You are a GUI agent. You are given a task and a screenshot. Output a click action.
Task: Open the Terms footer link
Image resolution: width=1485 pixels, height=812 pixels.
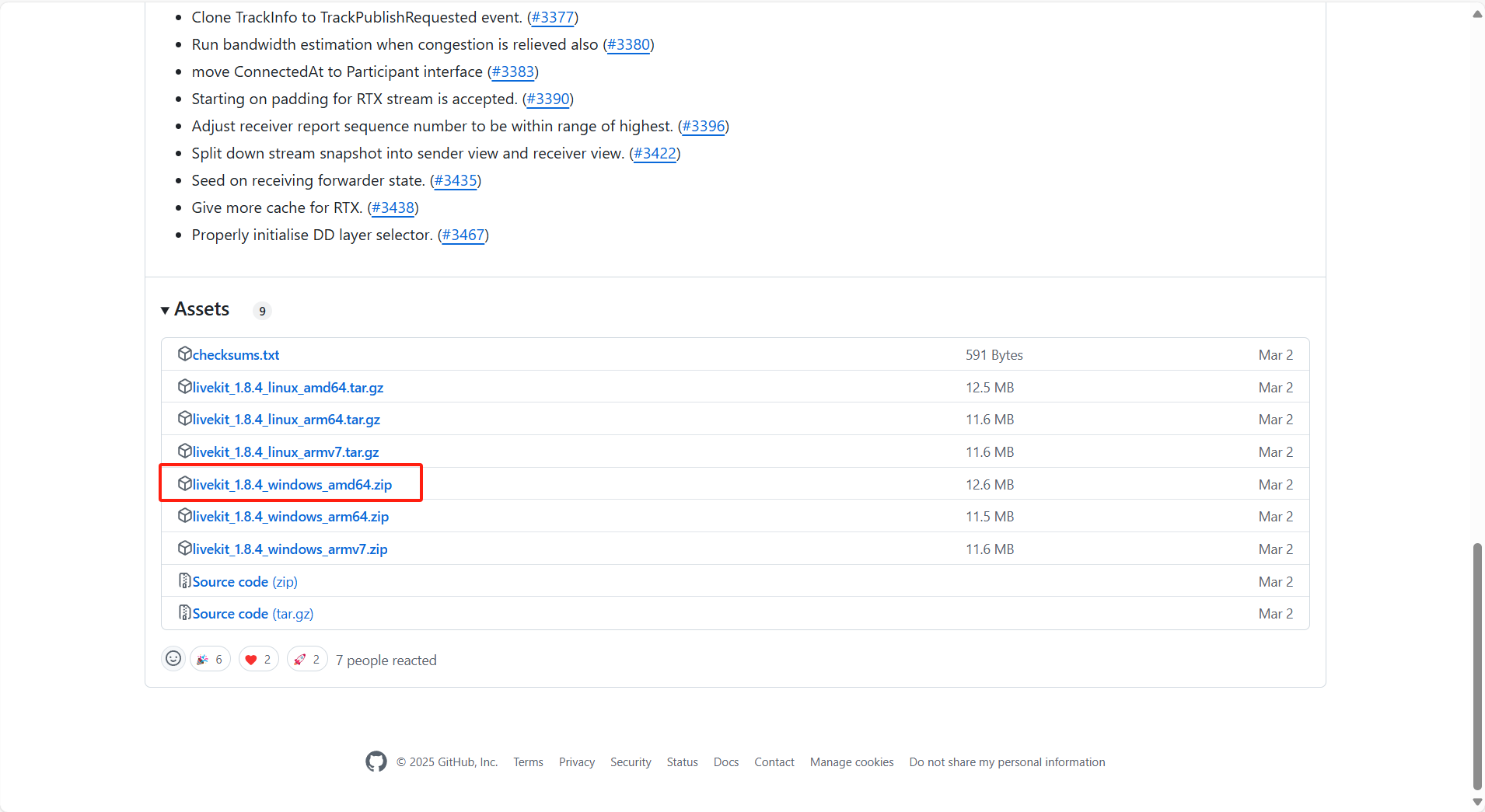tap(528, 762)
